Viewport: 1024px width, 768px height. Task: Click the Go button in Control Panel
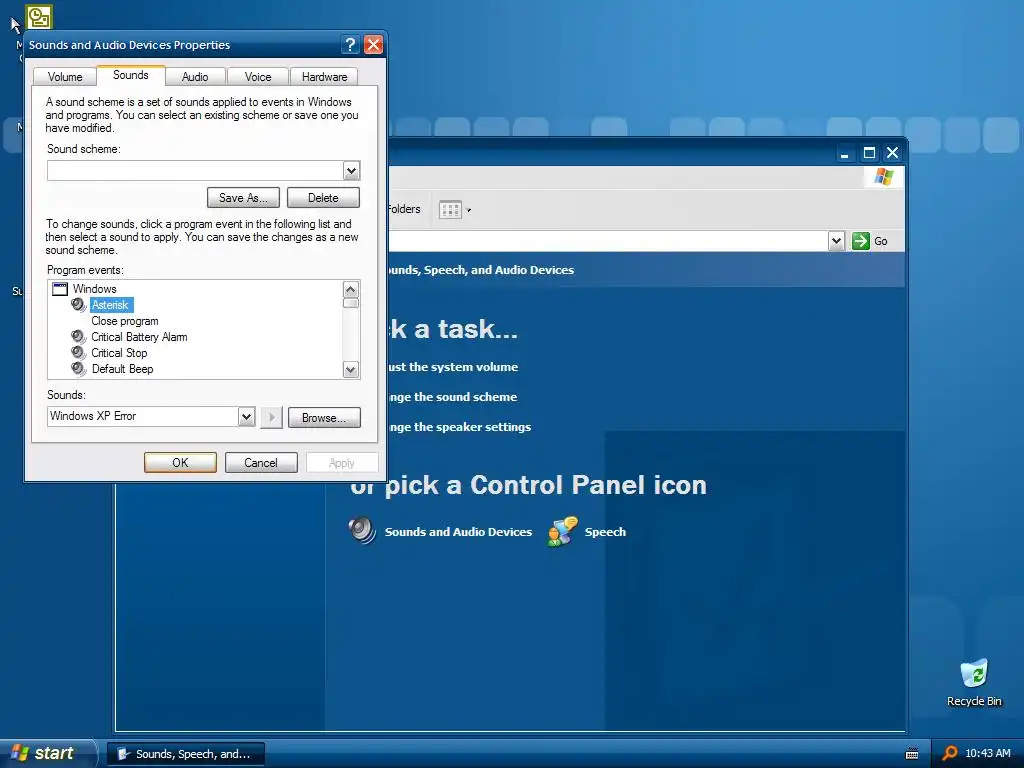tap(871, 241)
